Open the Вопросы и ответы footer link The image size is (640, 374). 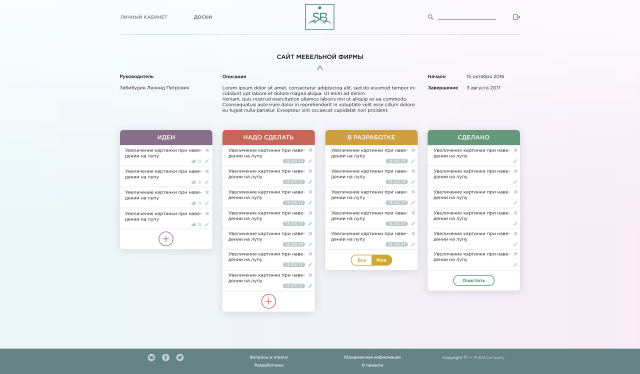[269, 357]
